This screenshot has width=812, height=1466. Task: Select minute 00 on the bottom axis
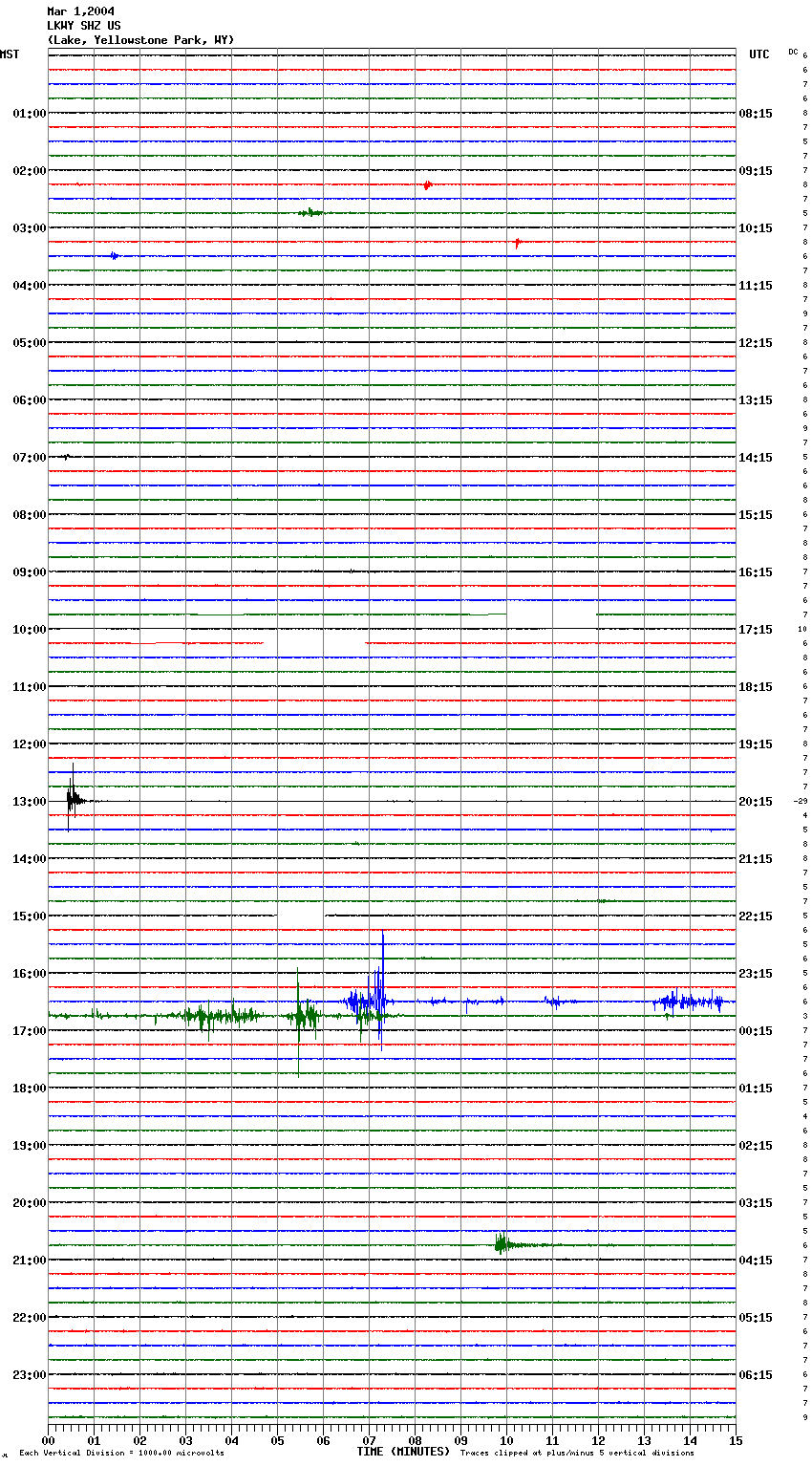(x=48, y=1439)
